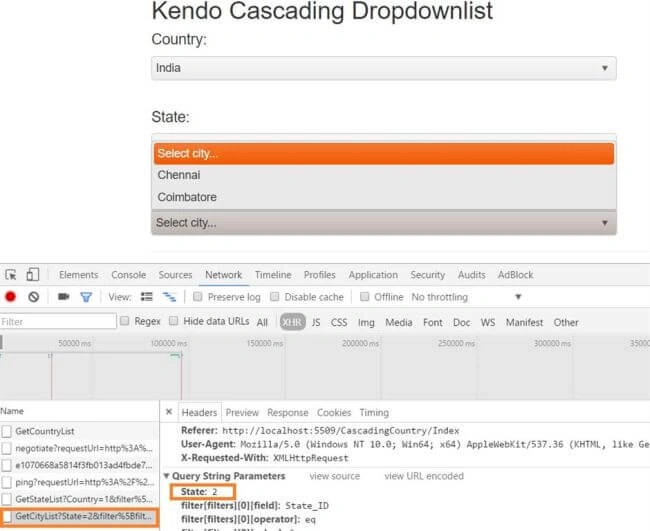Image resolution: width=650 pixels, height=531 pixels.
Task: Collapse the Query String Parameters section
Action: [x=167, y=476]
